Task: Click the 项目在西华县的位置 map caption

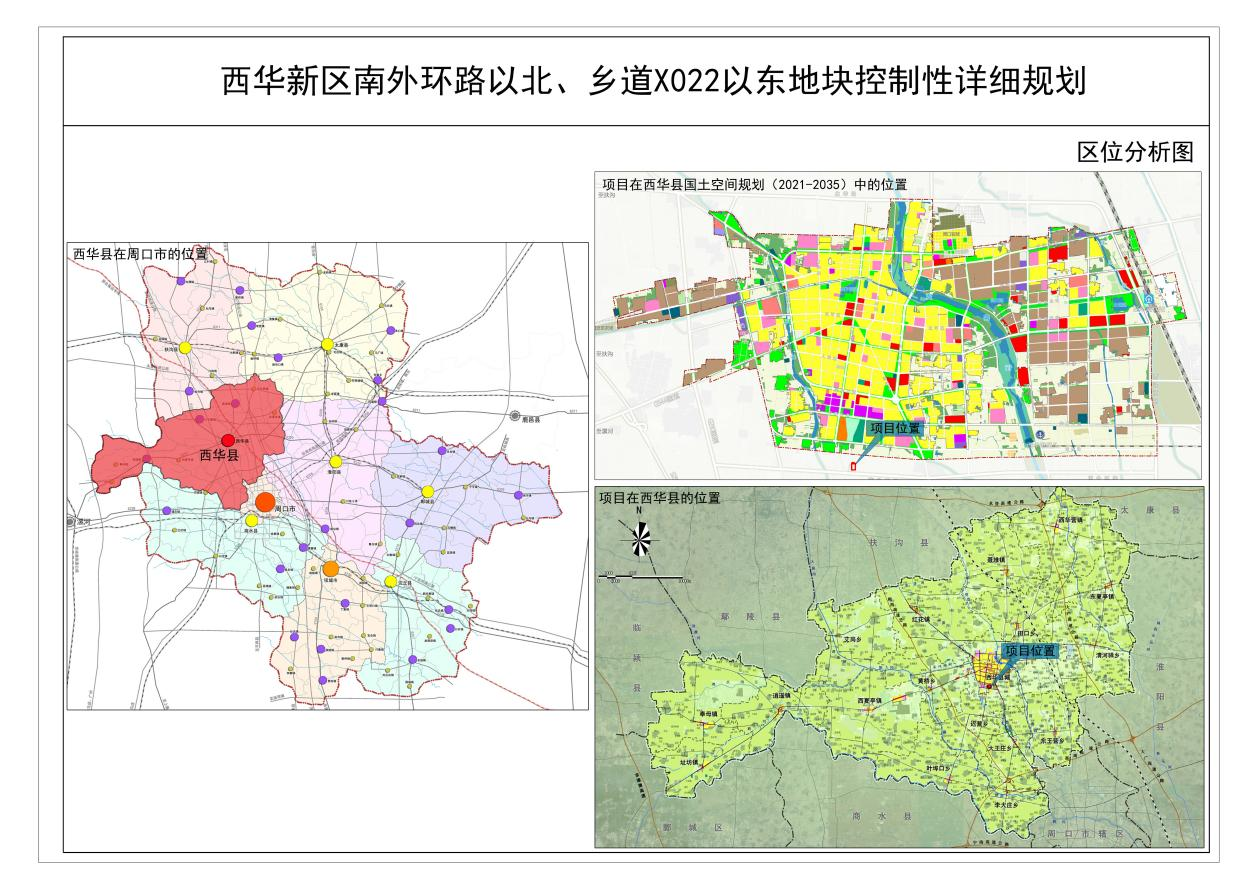Action: tap(659, 497)
